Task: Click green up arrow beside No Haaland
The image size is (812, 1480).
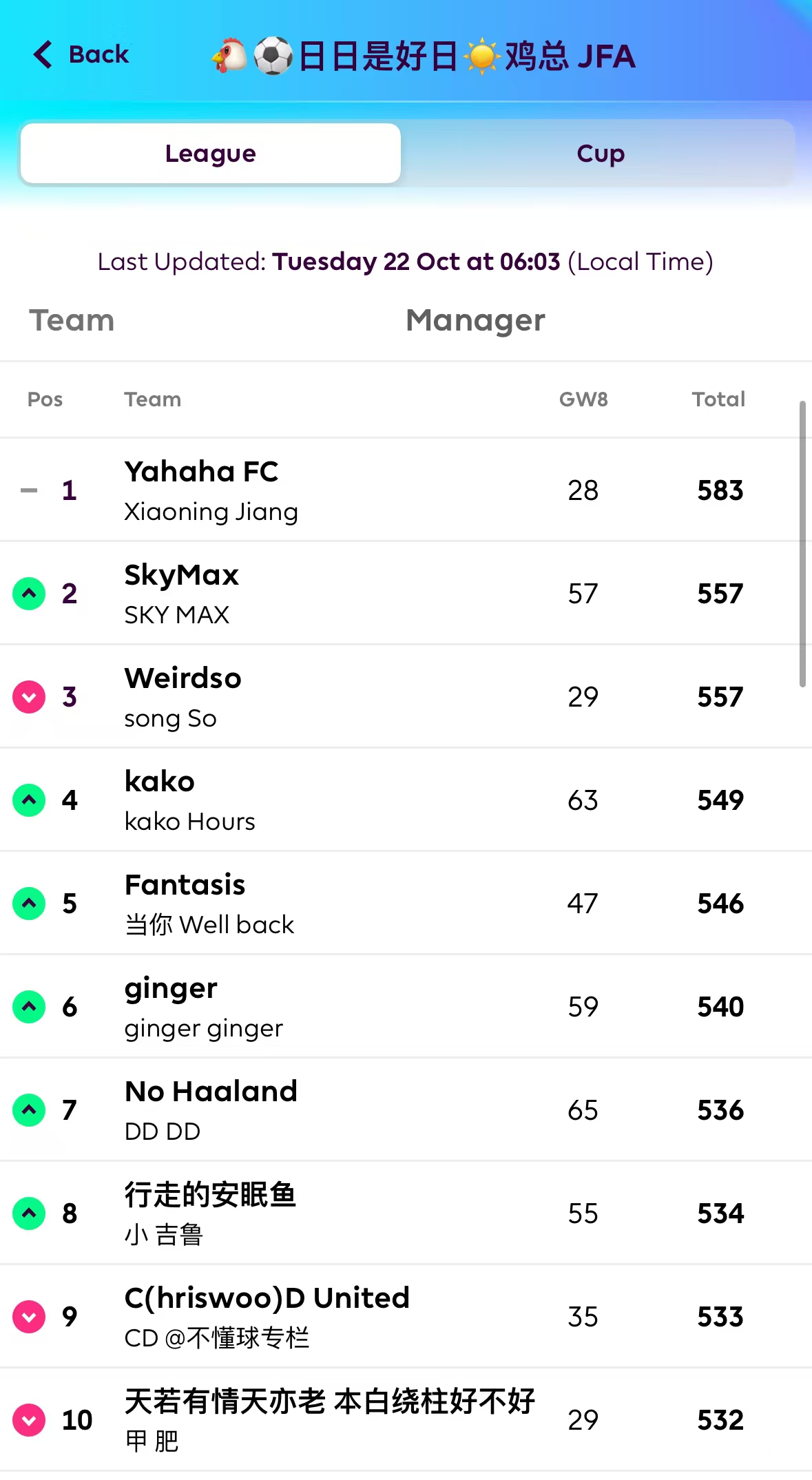Action: [x=29, y=1110]
